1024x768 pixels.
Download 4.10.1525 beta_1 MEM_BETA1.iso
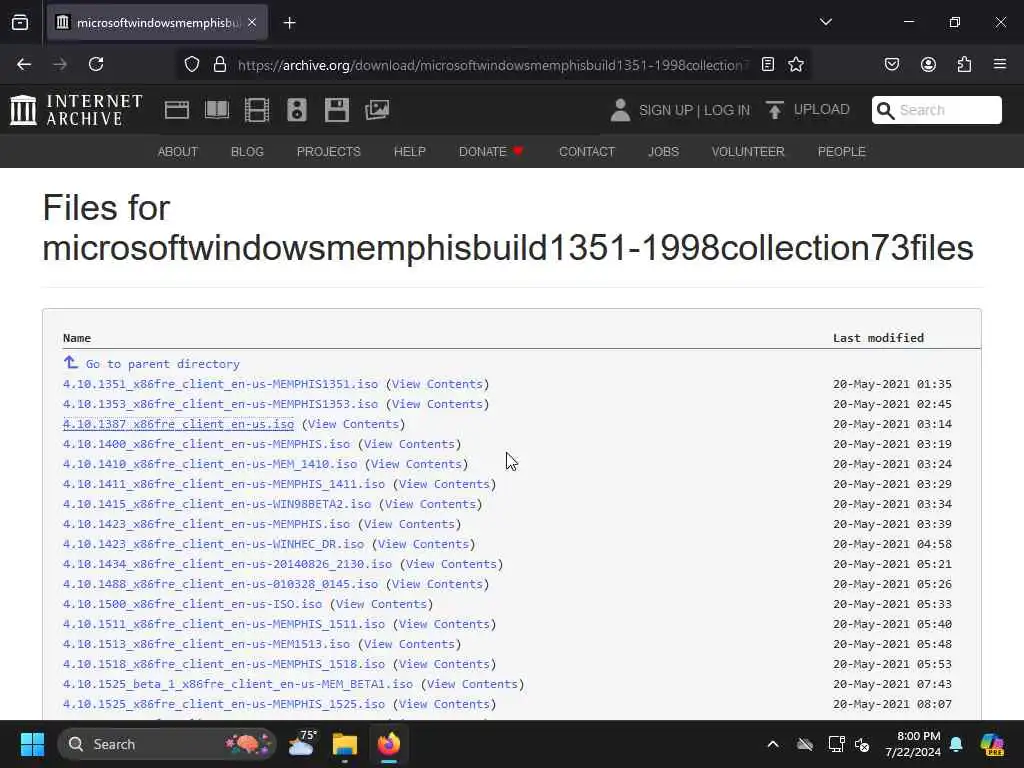(x=238, y=684)
